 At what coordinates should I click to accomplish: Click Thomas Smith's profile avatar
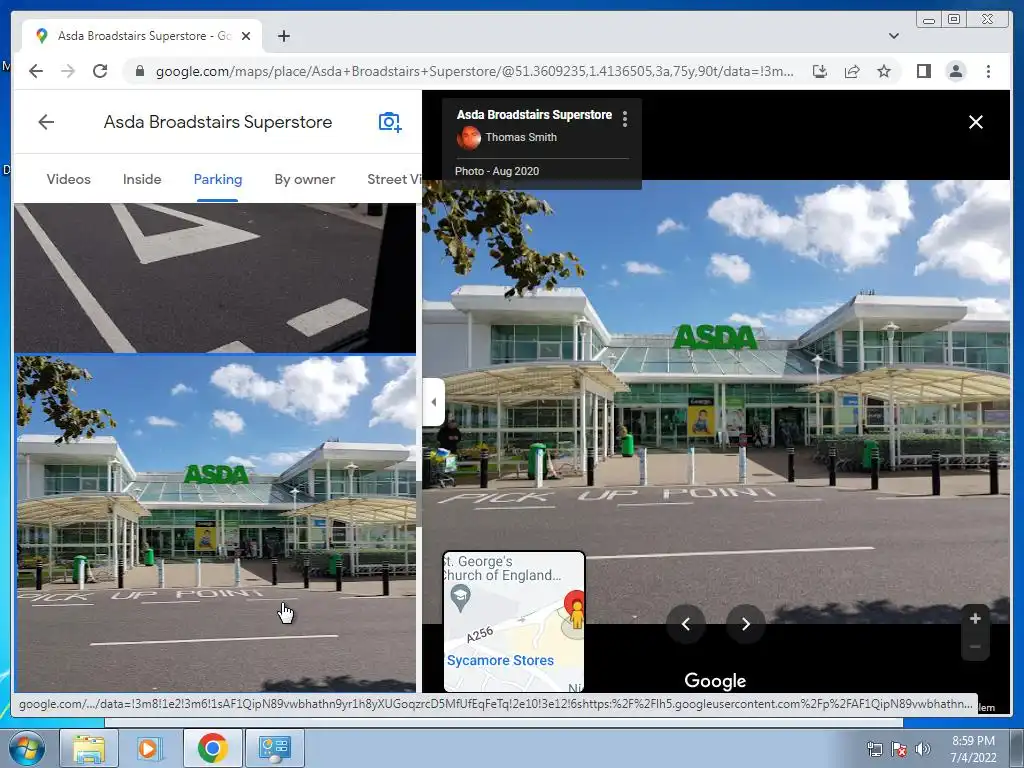click(x=468, y=138)
